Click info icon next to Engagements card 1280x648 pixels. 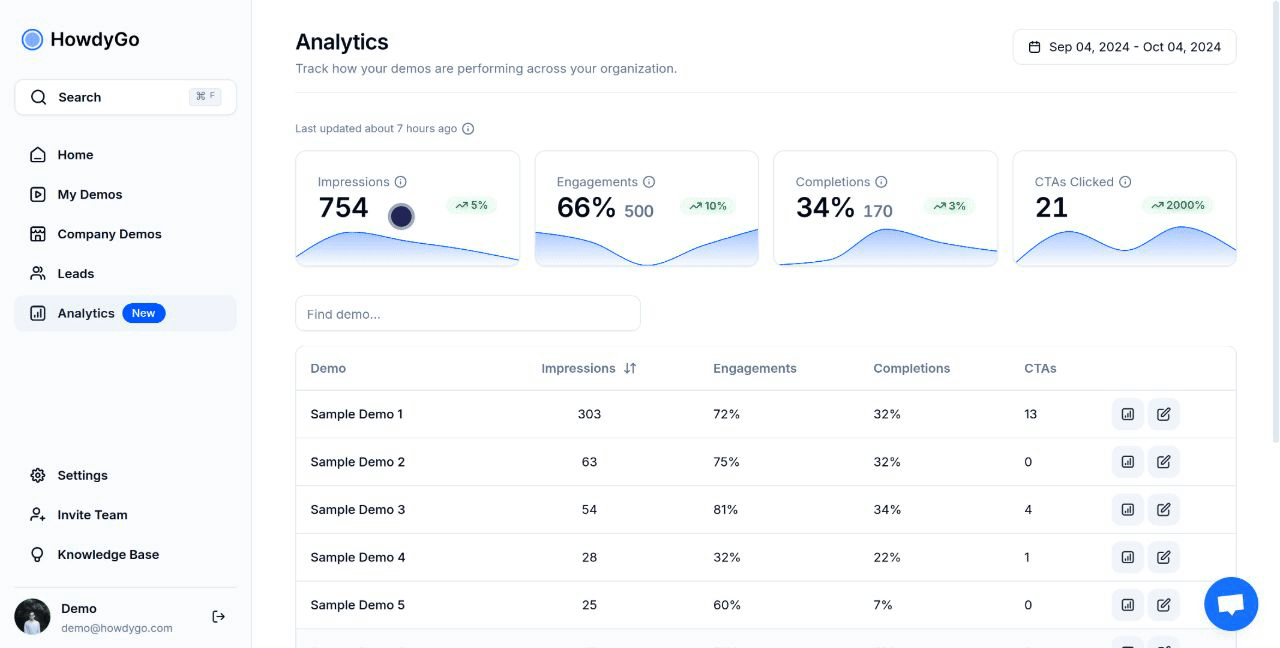pos(649,182)
